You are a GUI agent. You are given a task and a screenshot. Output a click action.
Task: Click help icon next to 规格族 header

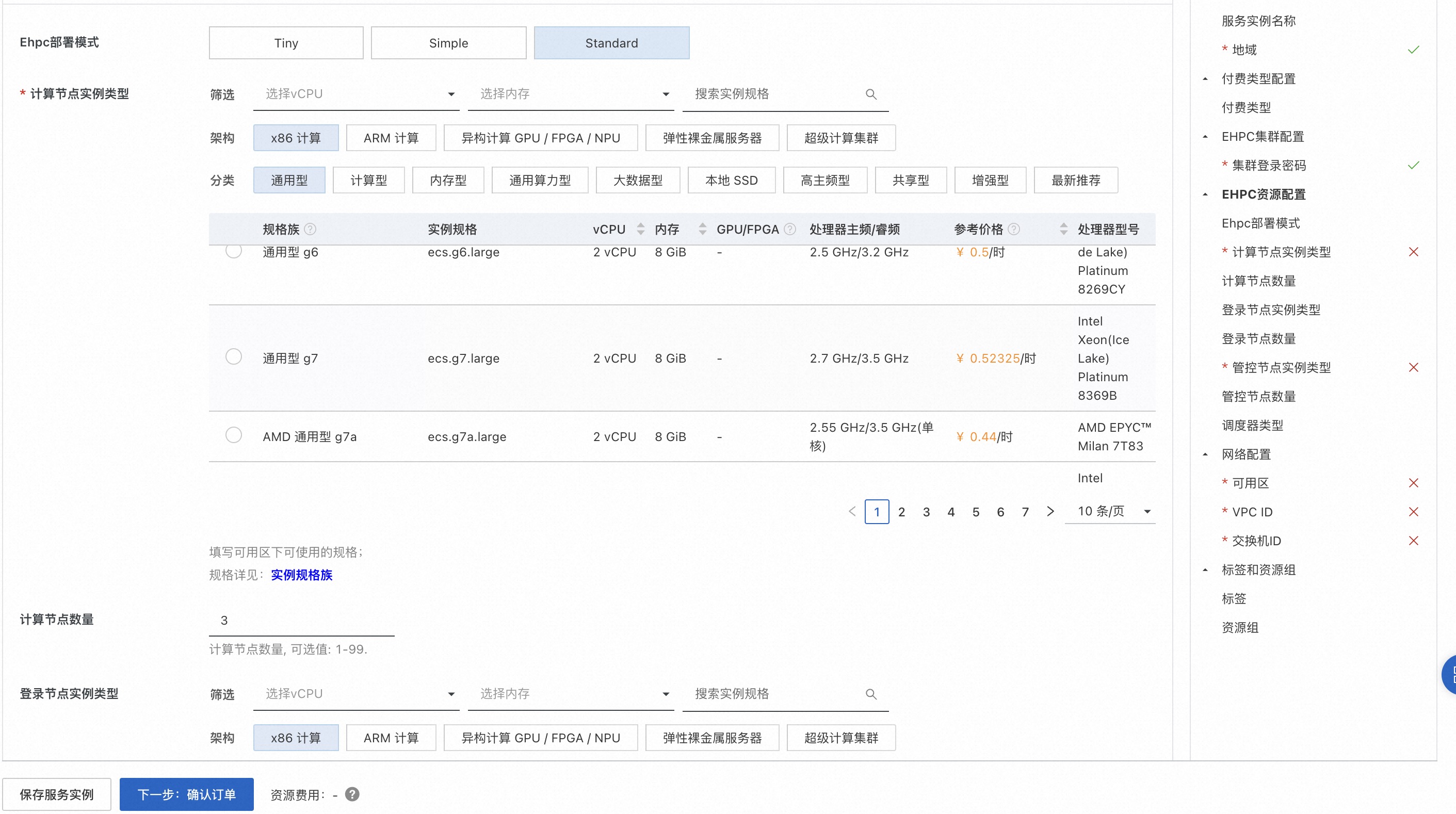310,229
